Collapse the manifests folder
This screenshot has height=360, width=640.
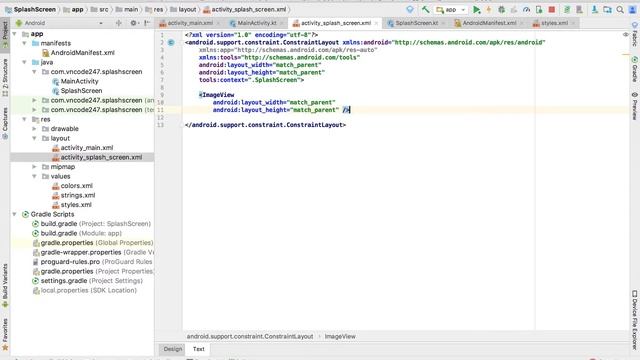click(24, 43)
